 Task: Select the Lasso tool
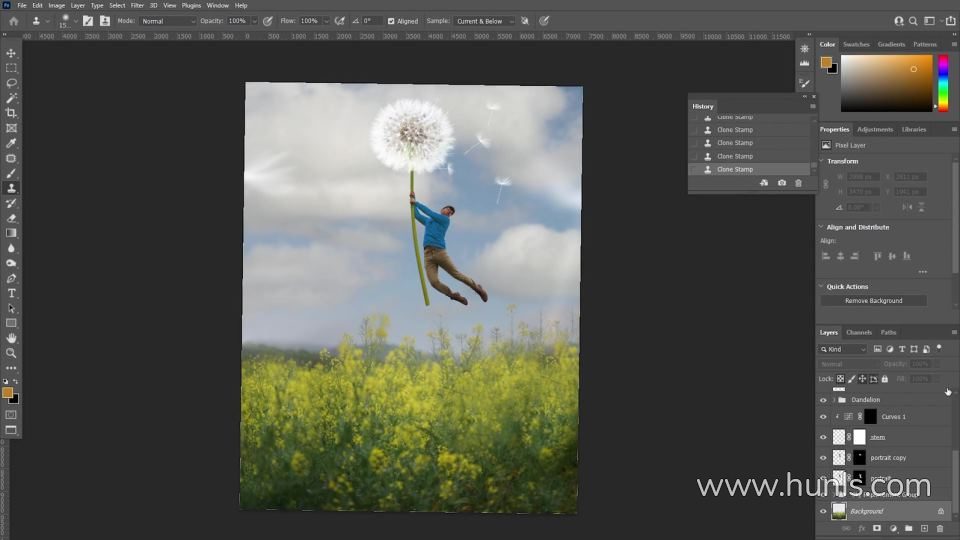click(11, 83)
